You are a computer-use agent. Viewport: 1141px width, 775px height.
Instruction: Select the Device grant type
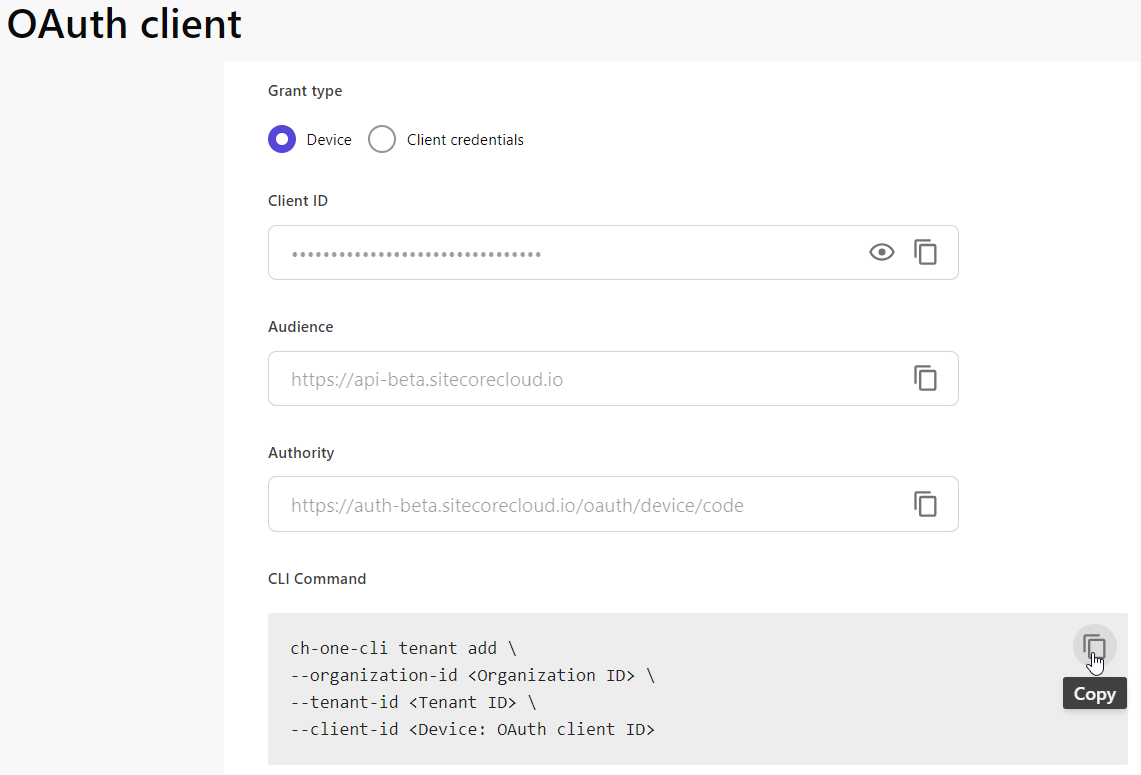(x=282, y=139)
